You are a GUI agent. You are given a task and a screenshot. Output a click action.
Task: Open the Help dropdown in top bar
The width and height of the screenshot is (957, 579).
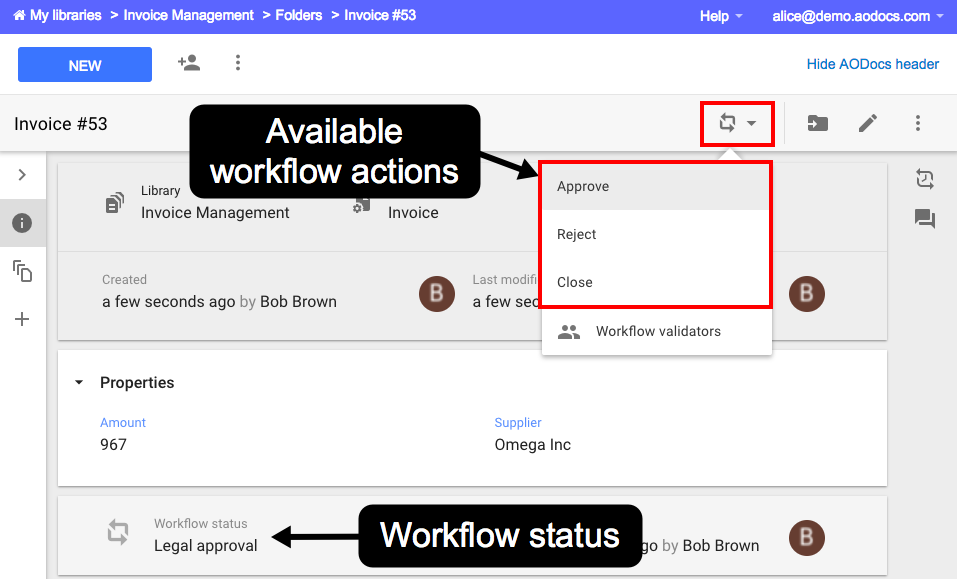point(721,16)
